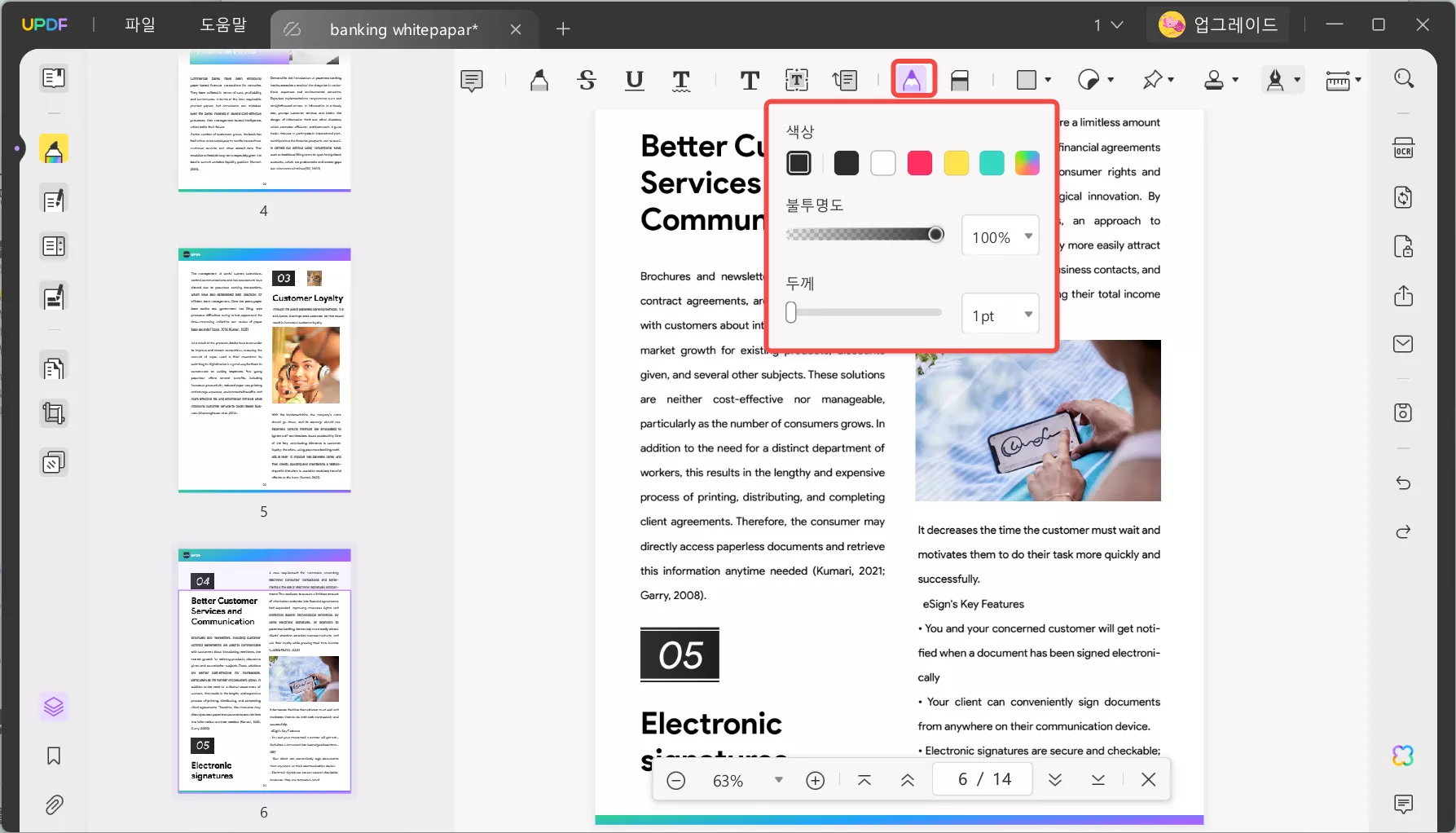
Task: Open the attachments paperclip panel
Action: [x=54, y=805]
